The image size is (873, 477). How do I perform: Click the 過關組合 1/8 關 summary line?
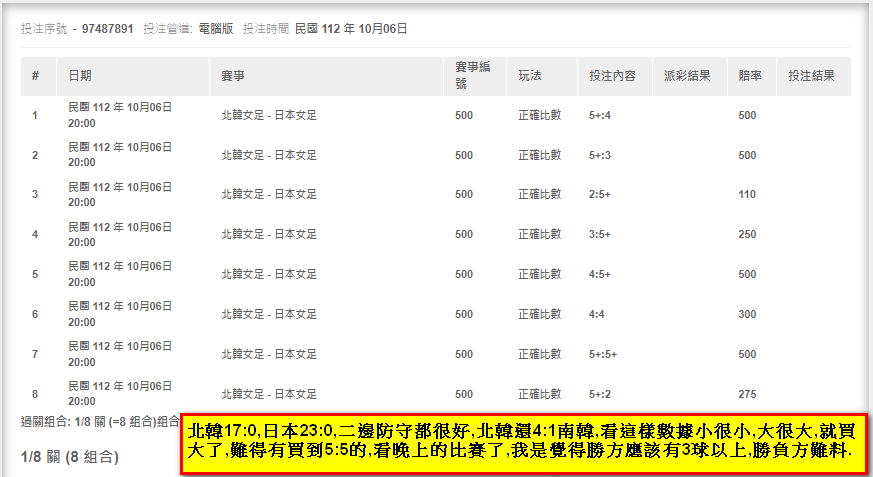(x=100, y=422)
